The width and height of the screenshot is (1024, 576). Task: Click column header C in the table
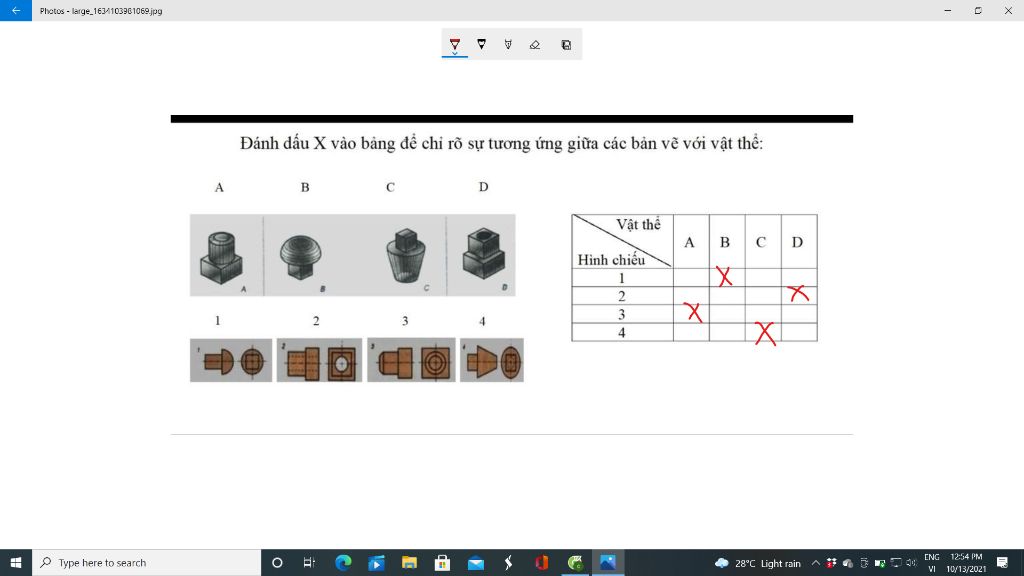[x=761, y=242]
